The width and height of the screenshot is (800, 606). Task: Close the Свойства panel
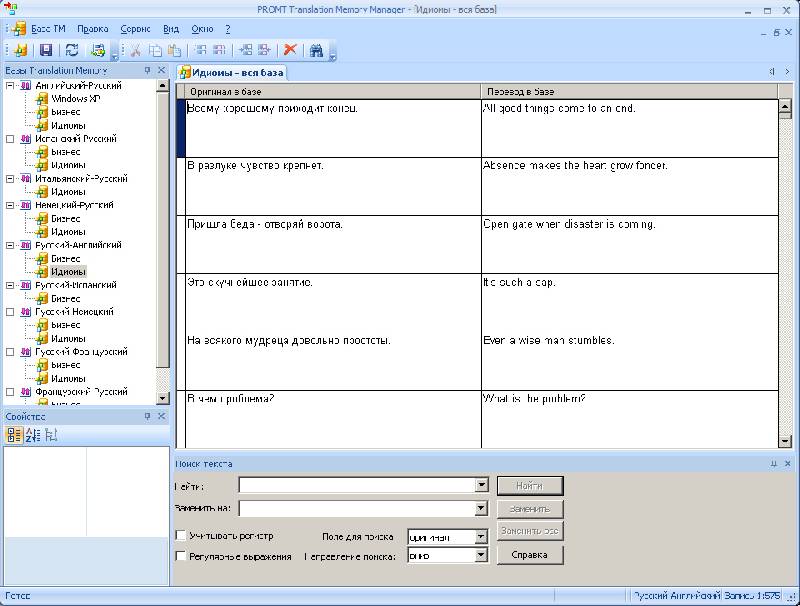point(161,416)
